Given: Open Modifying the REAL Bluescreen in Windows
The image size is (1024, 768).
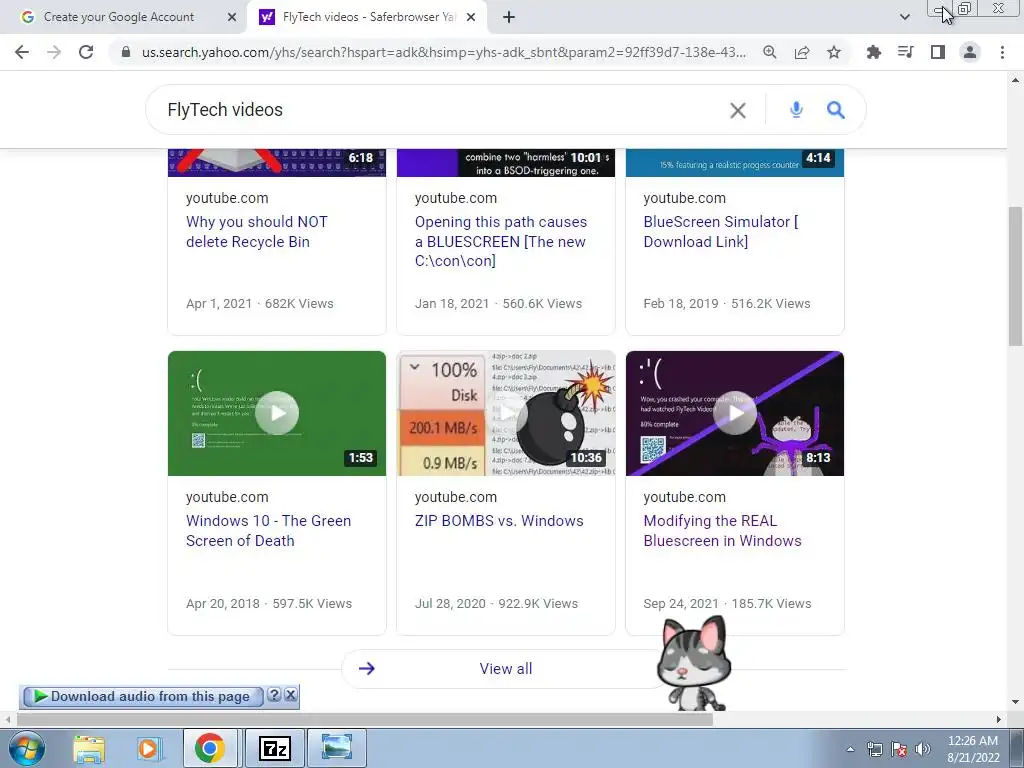Looking at the screenshot, I should [722, 531].
